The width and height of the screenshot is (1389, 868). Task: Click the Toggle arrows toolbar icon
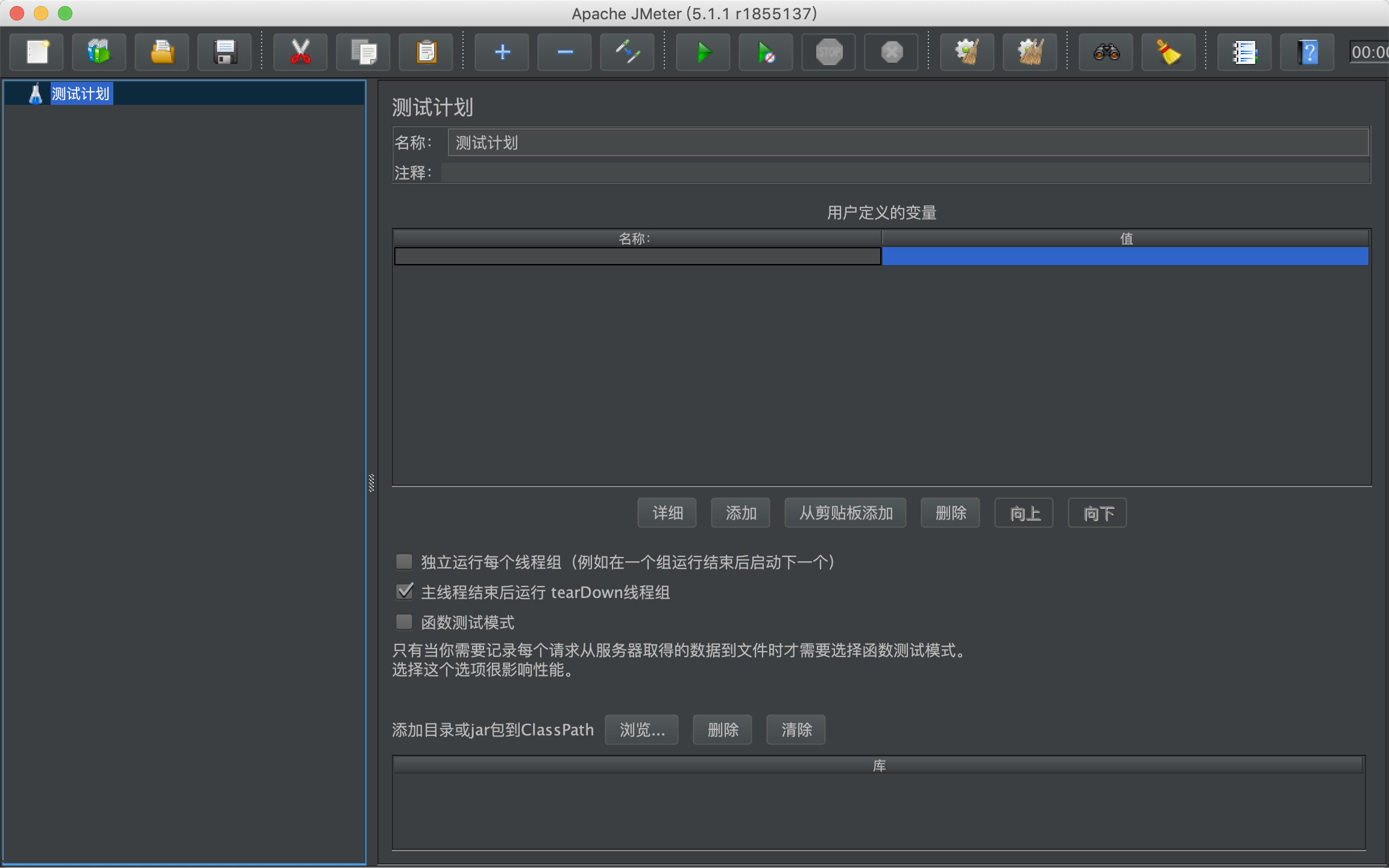(627, 52)
